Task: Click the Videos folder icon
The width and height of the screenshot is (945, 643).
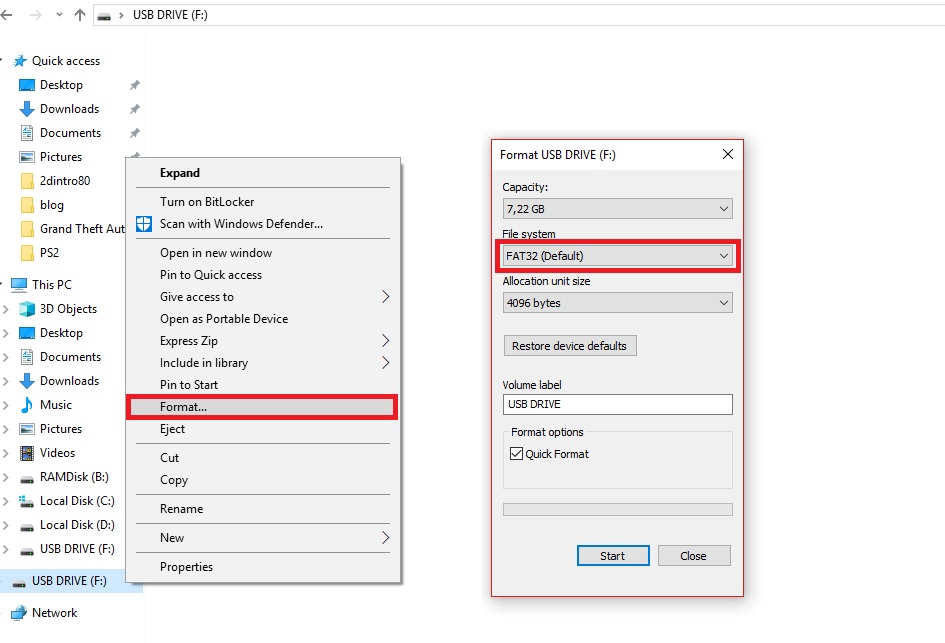Action: point(27,453)
